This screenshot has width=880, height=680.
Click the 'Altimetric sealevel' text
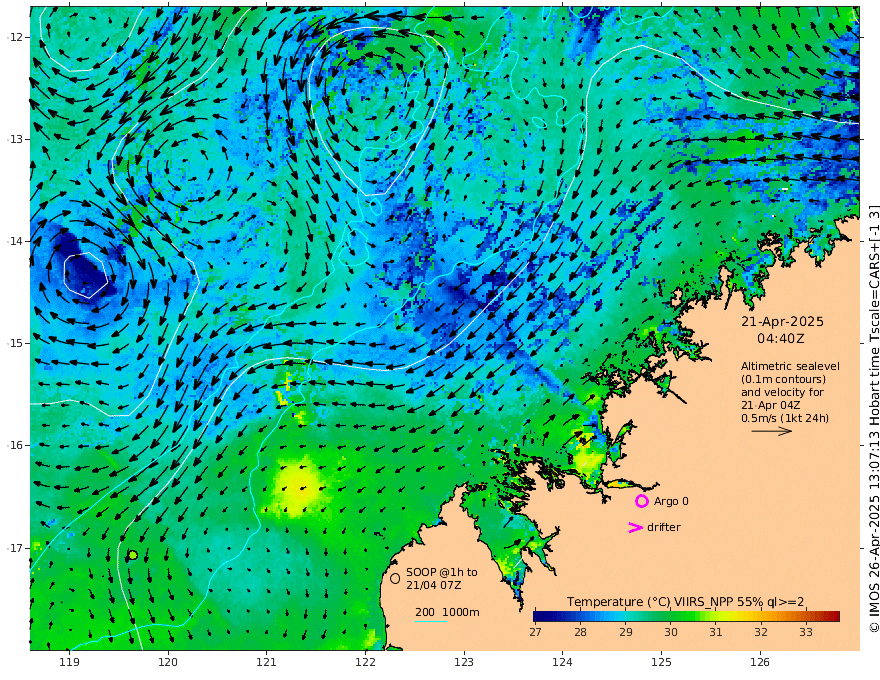pos(790,366)
